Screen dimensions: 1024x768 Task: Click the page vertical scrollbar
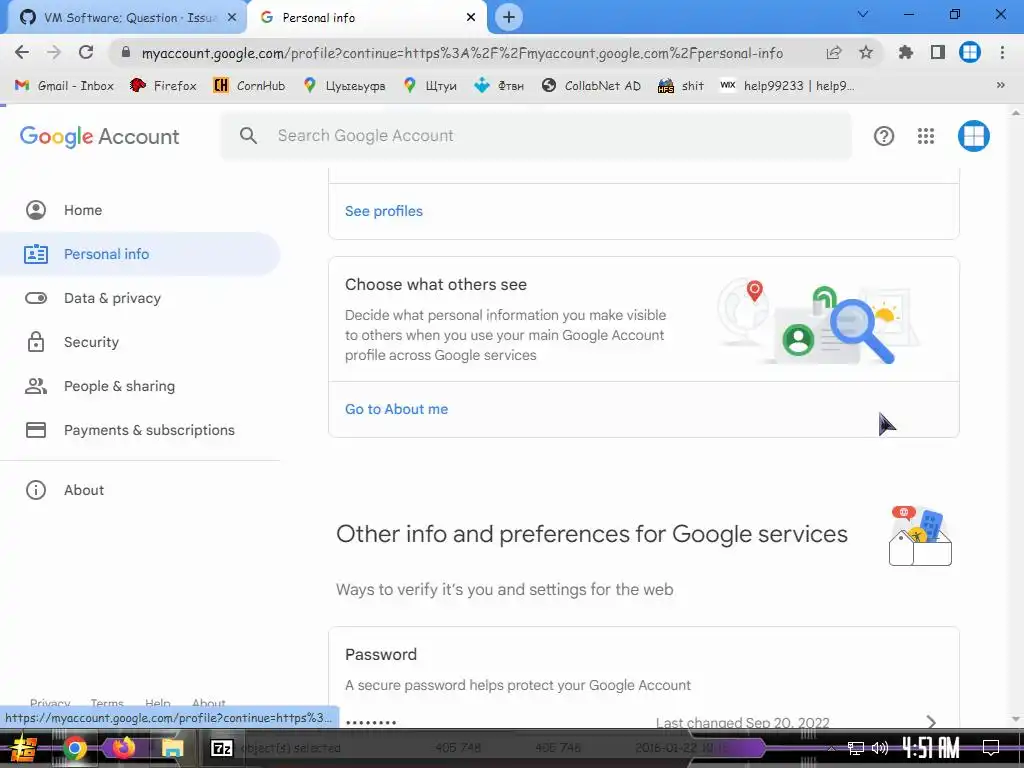pos(1016,415)
